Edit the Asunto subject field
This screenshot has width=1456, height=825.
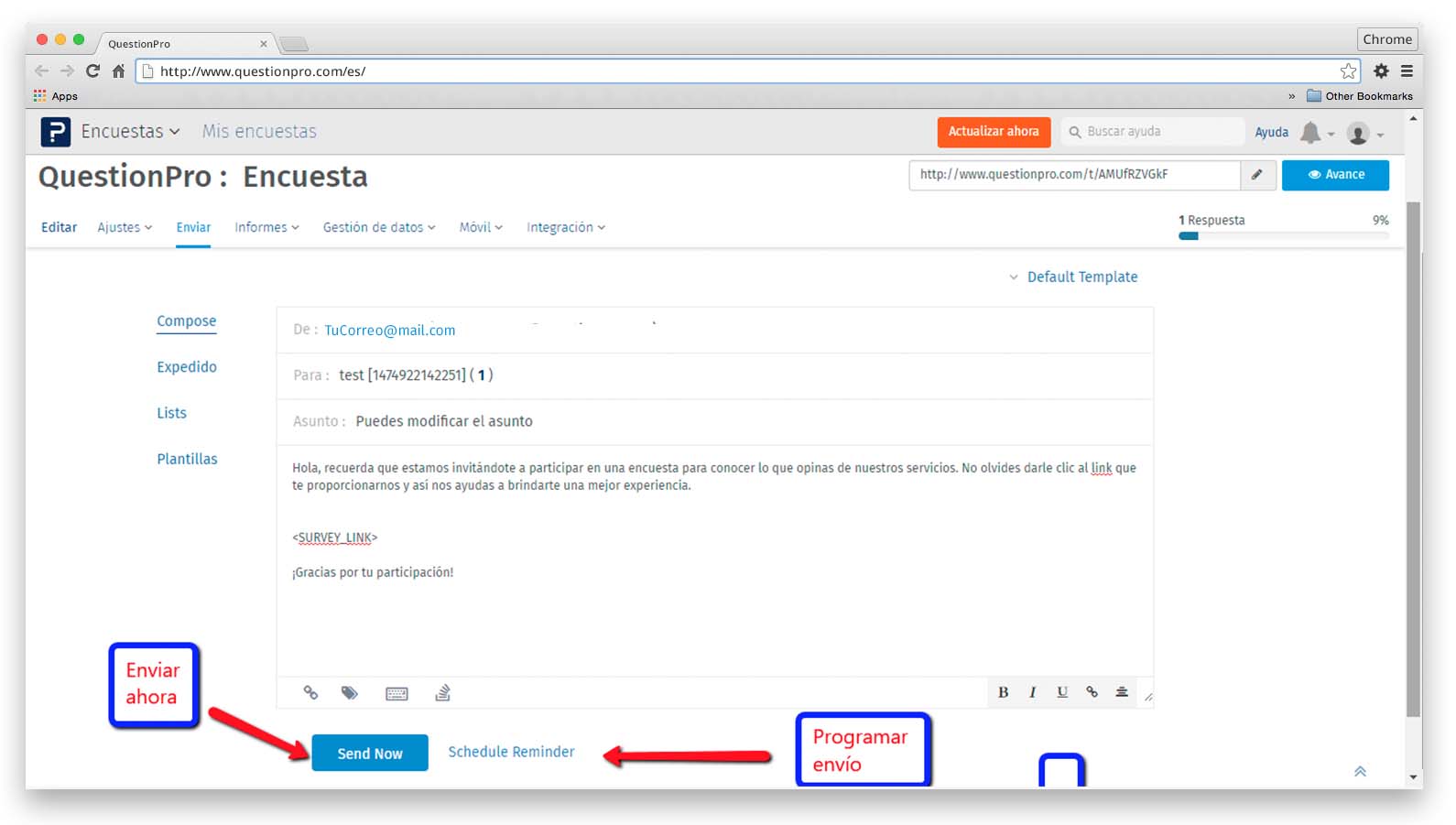[714, 421]
